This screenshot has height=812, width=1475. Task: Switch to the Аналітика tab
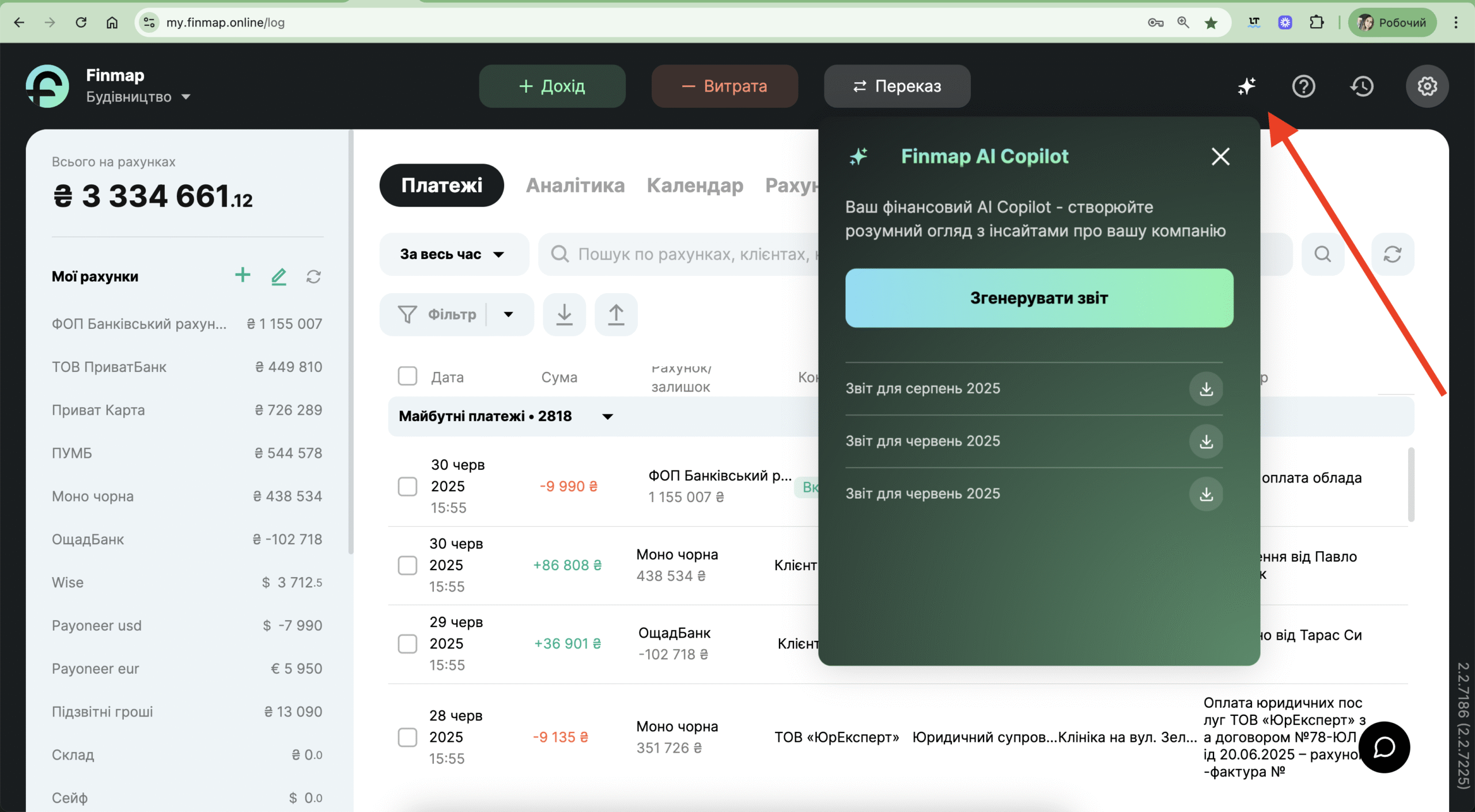click(575, 185)
